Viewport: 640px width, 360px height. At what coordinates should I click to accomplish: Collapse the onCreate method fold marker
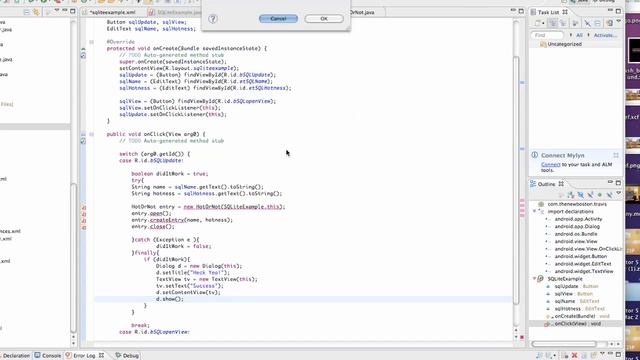pos(91,42)
